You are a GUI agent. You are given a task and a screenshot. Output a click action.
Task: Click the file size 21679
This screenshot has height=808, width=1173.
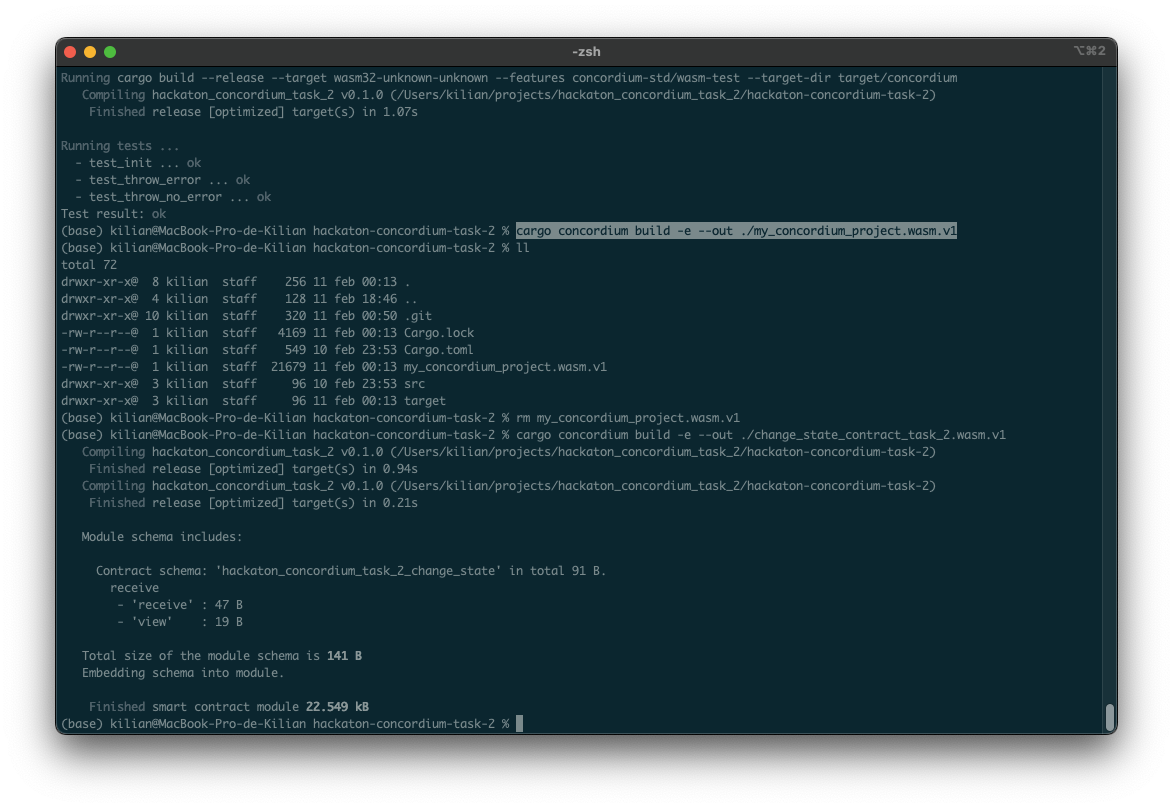[x=288, y=367]
